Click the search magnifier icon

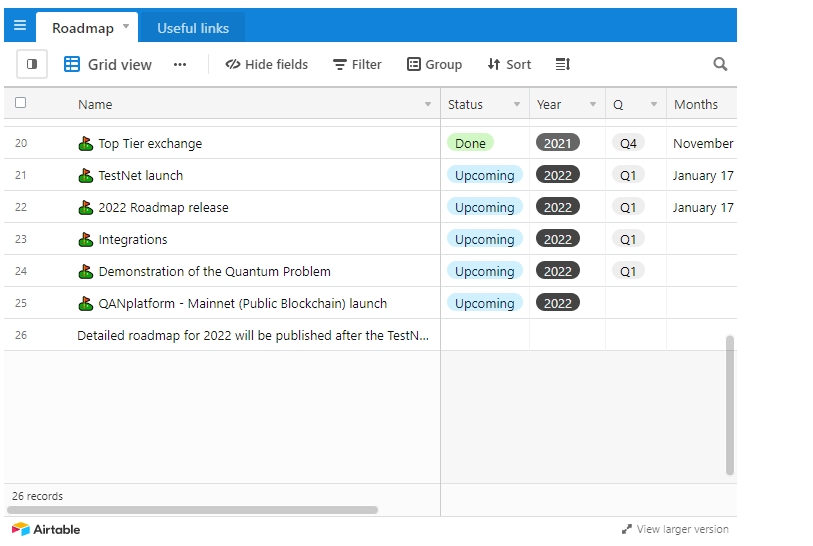tap(720, 64)
